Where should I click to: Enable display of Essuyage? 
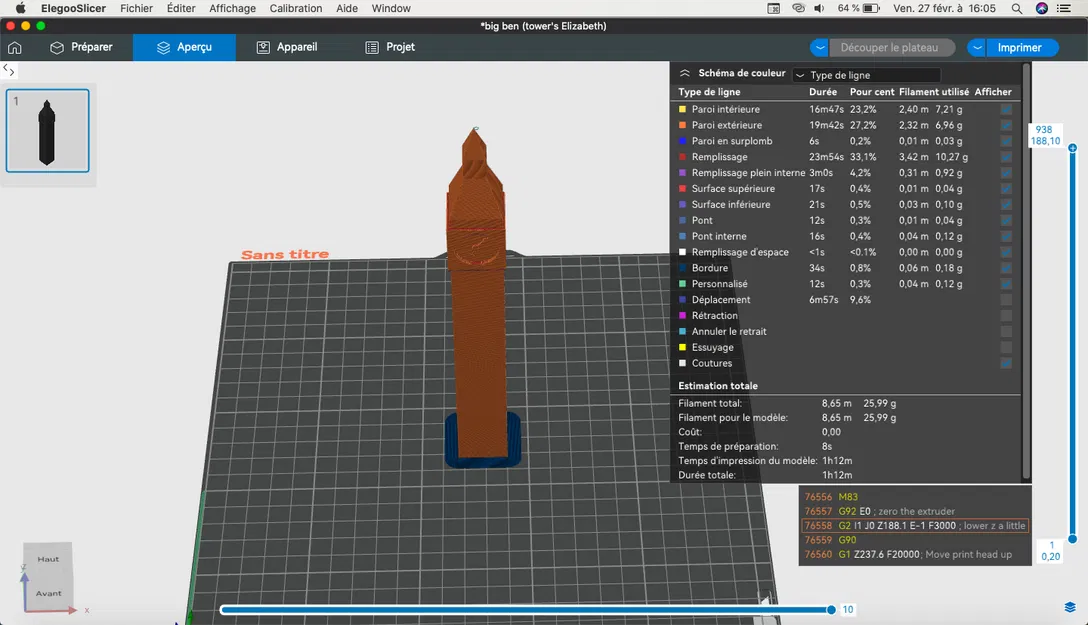tap(1006, 348)
